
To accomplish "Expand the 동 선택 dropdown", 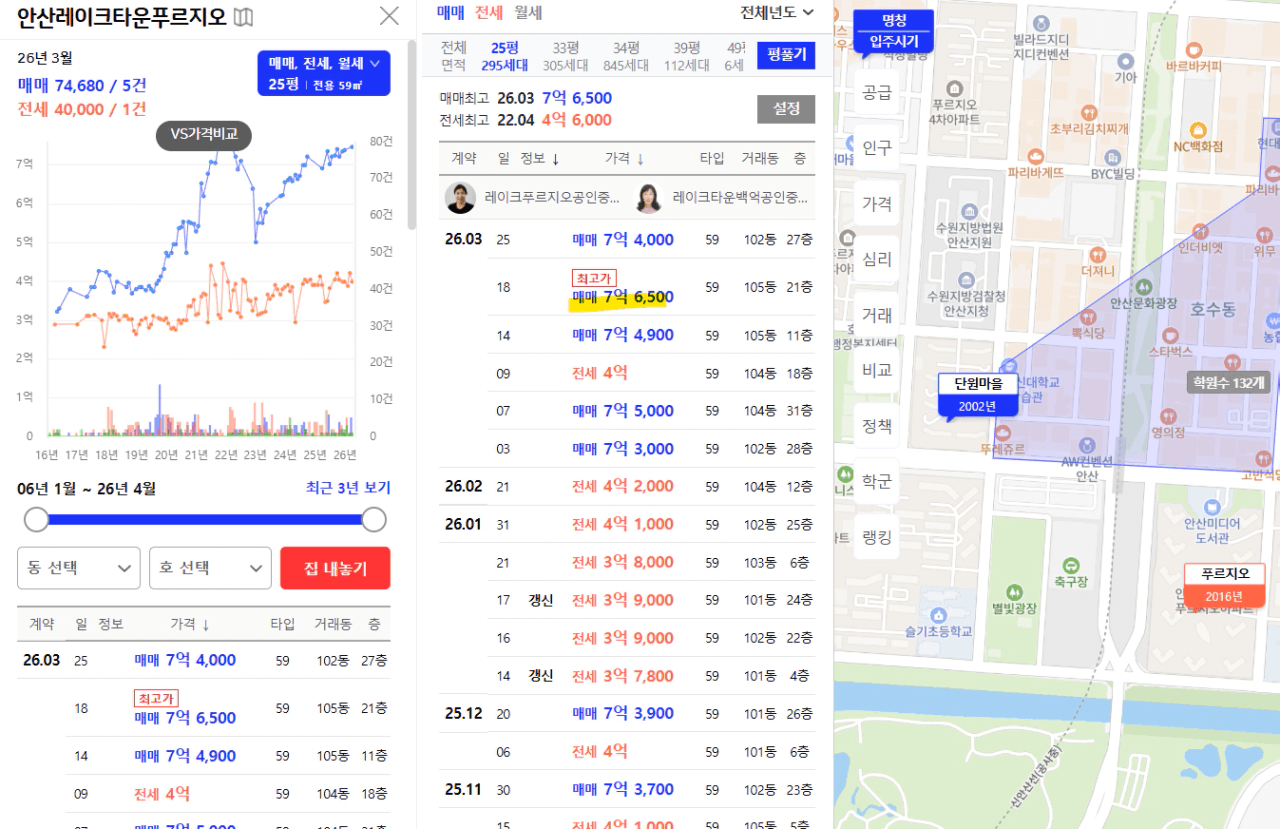I will pyautogui.click(x=78, y=568).
